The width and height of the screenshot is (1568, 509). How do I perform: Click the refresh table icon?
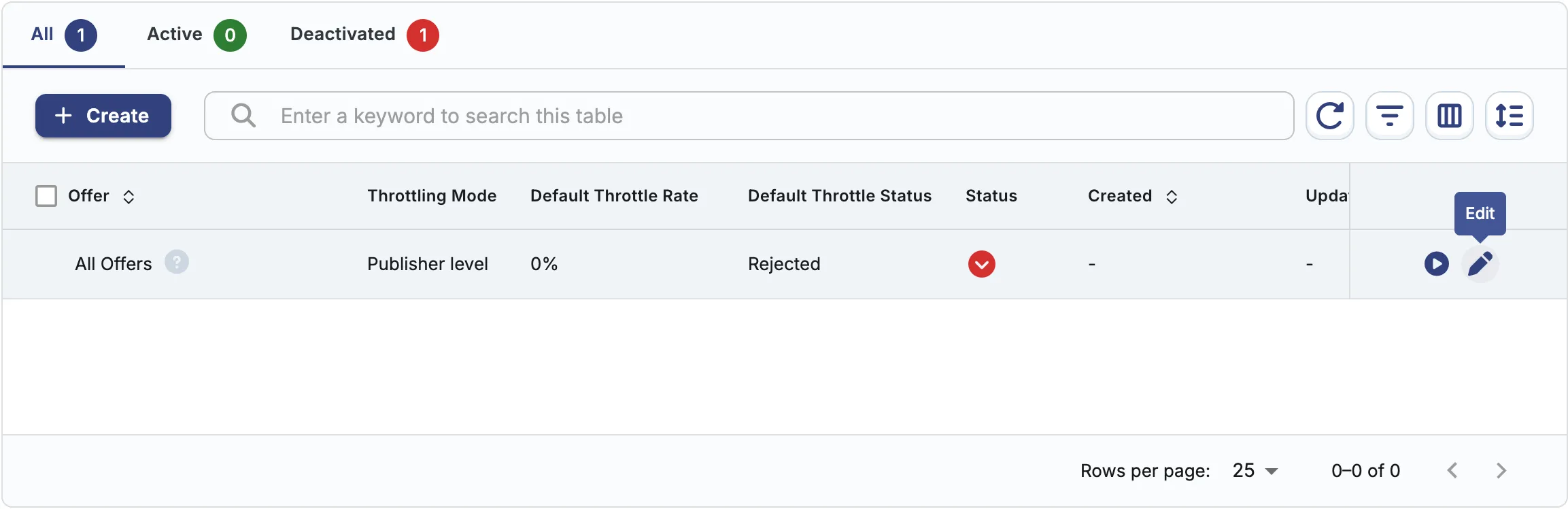click(1329, 116)
